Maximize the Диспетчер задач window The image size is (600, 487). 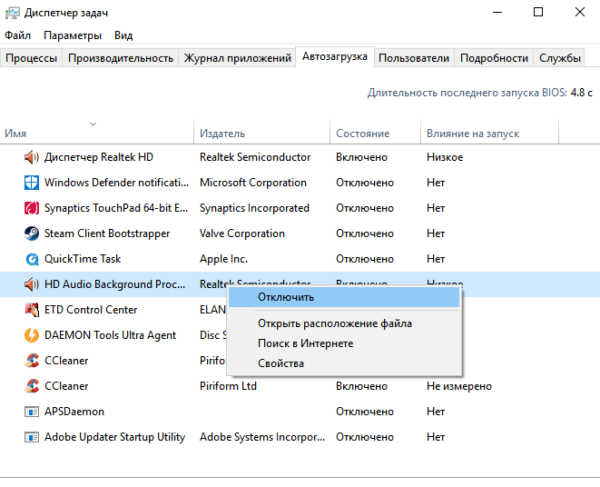tap(538, 12)
